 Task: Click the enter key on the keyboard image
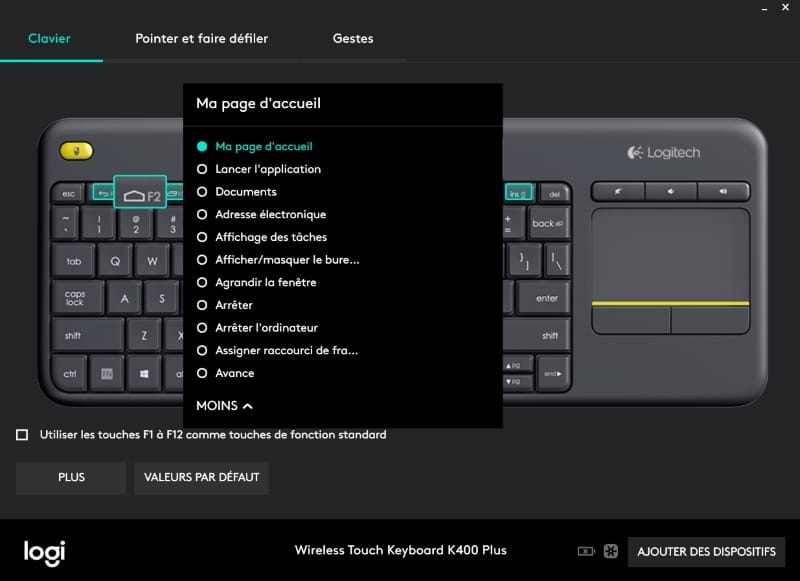pos(544,298)
